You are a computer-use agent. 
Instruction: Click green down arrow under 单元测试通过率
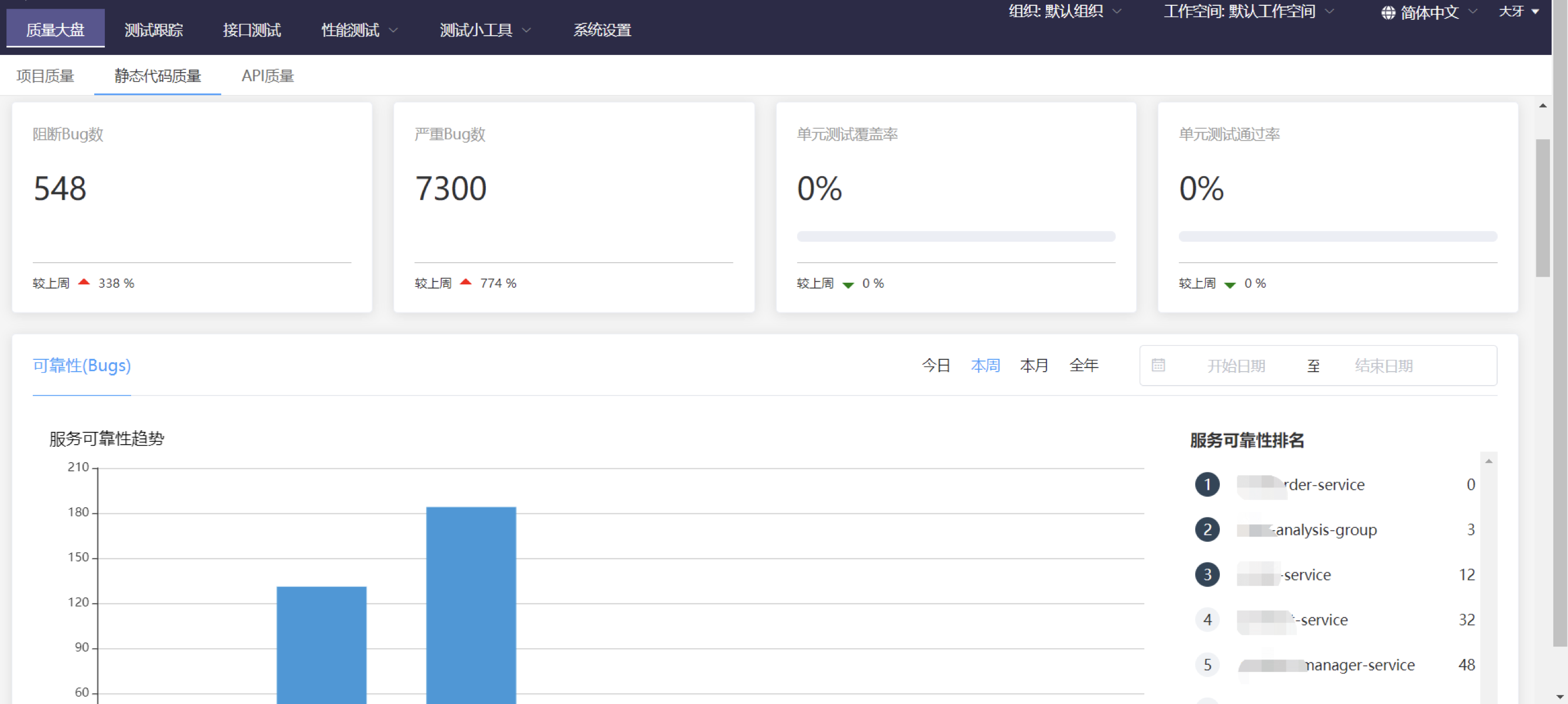pos(1230,284)
